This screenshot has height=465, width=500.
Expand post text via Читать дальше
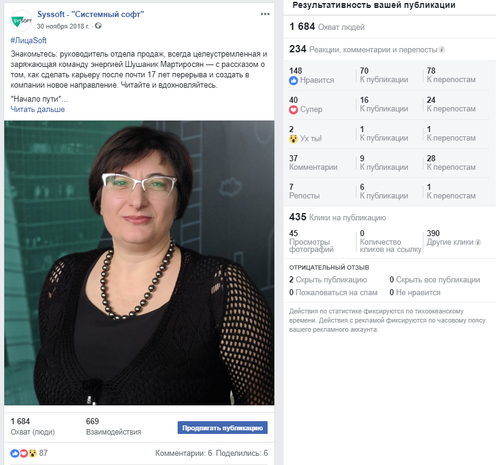pos(38,109)
